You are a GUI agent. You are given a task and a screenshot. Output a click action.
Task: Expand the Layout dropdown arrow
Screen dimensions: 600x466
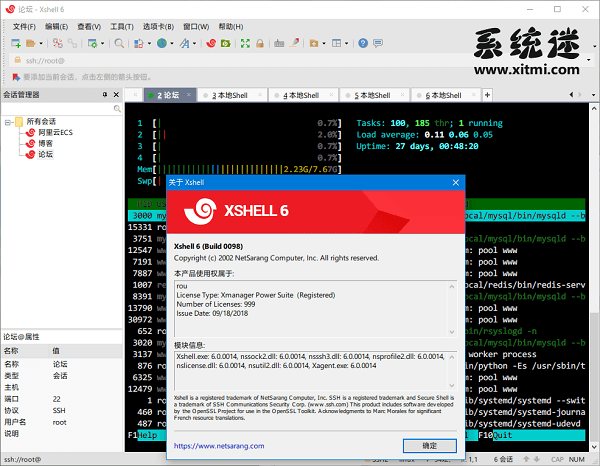coord(346,43)
